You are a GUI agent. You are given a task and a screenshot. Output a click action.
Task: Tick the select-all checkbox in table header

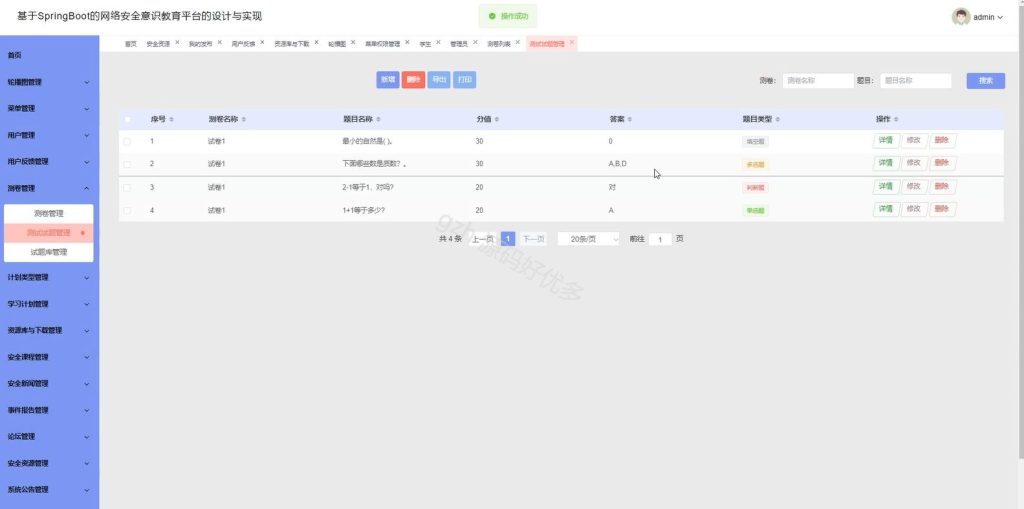tap(127, 120)
